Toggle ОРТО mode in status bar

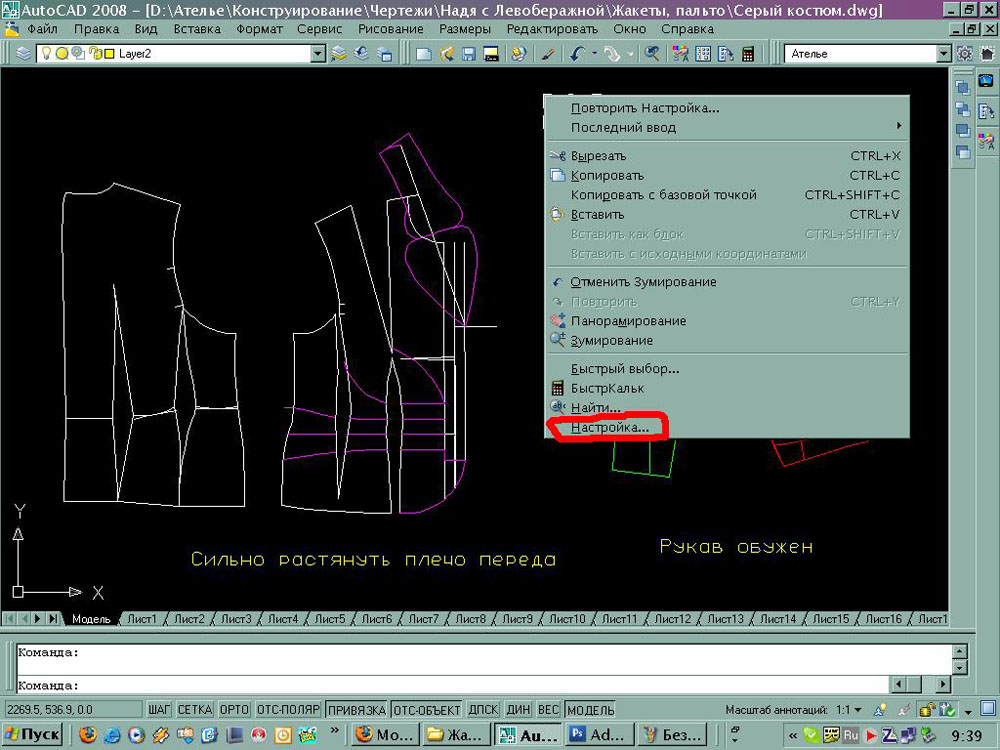(x=234, y=709)
